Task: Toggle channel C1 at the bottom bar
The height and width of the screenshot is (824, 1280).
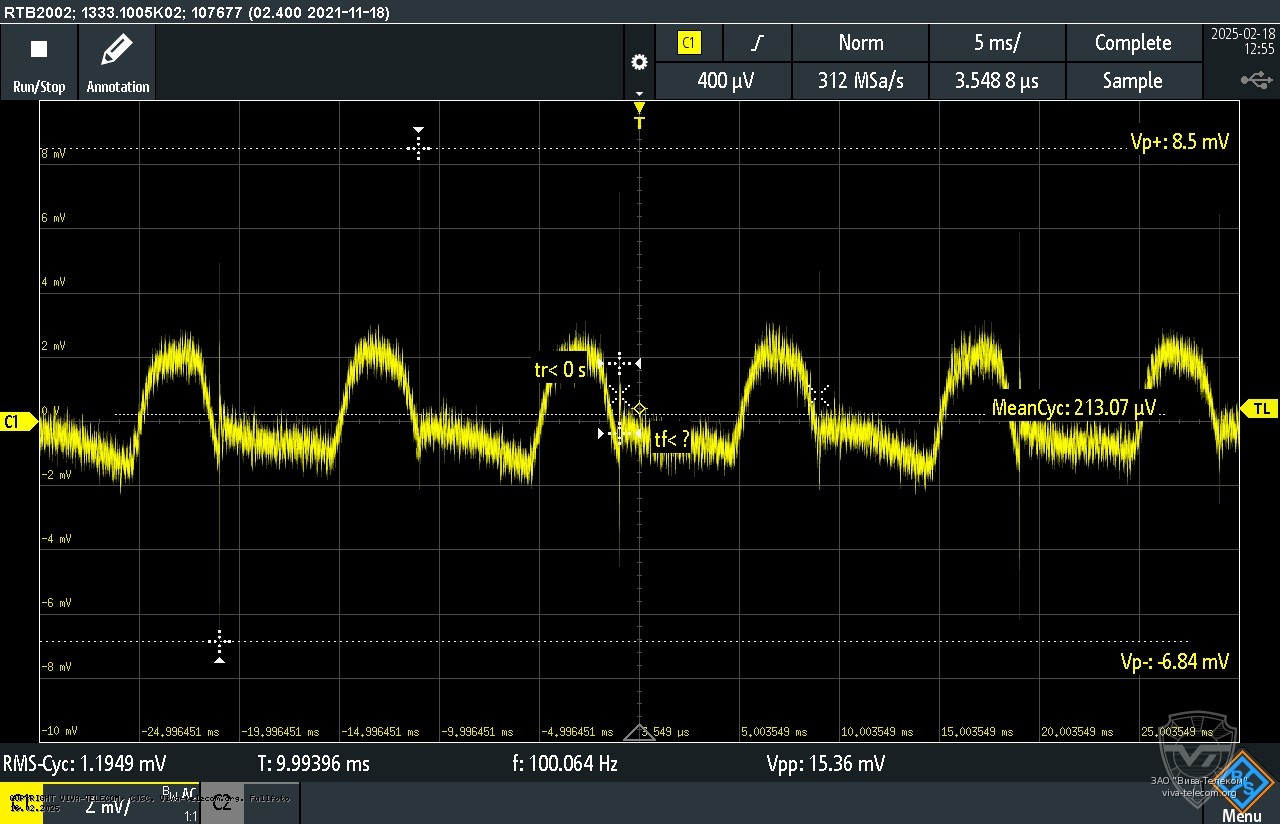Action: tap(22, 803)
